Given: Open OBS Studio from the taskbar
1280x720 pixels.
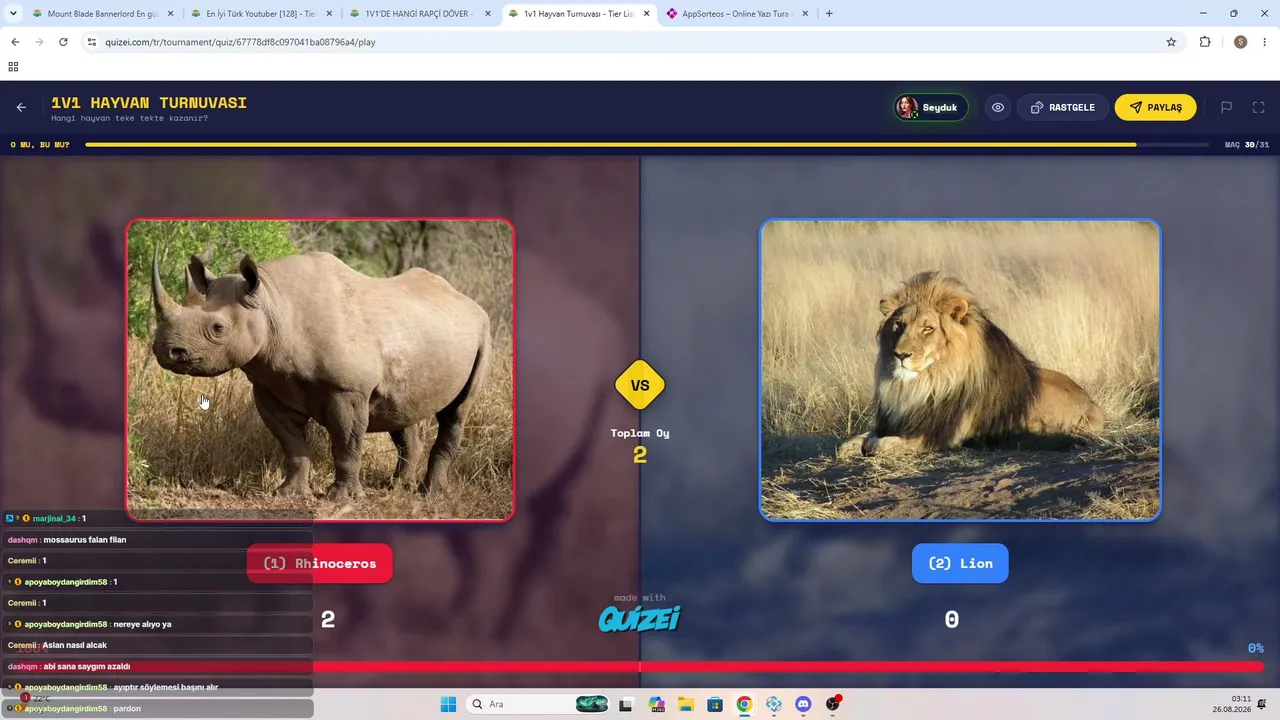Looking at the screenshot, I should click(833, 704).
